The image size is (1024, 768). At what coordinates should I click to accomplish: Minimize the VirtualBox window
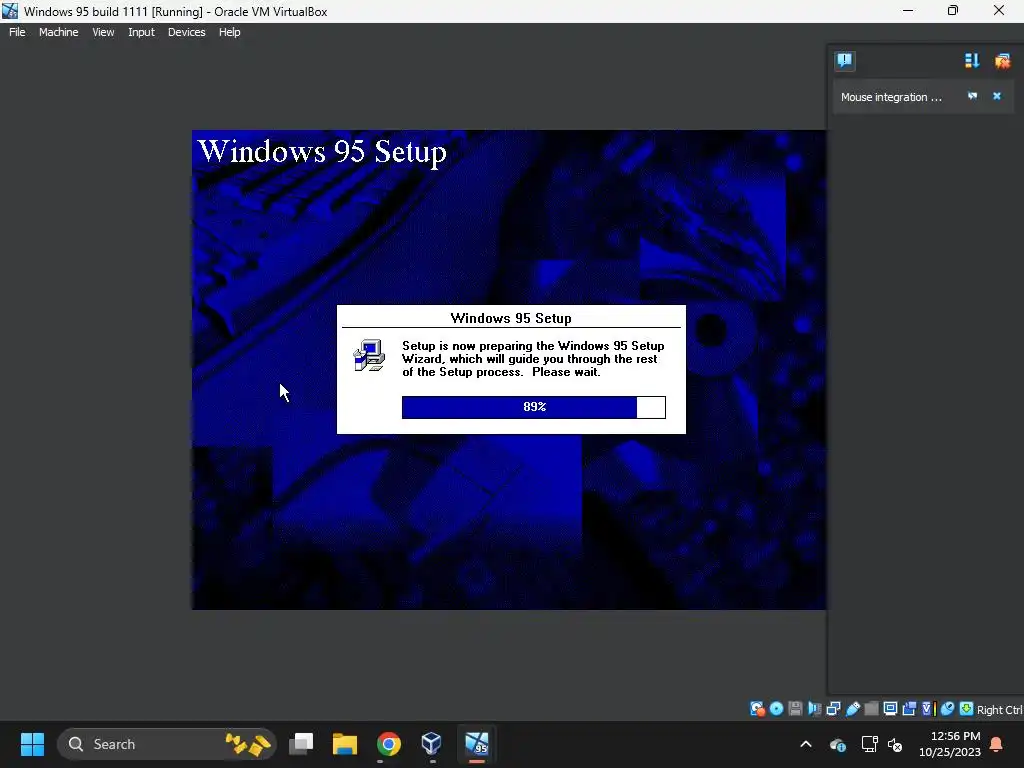pyautogui.click(x=908, y=10)
